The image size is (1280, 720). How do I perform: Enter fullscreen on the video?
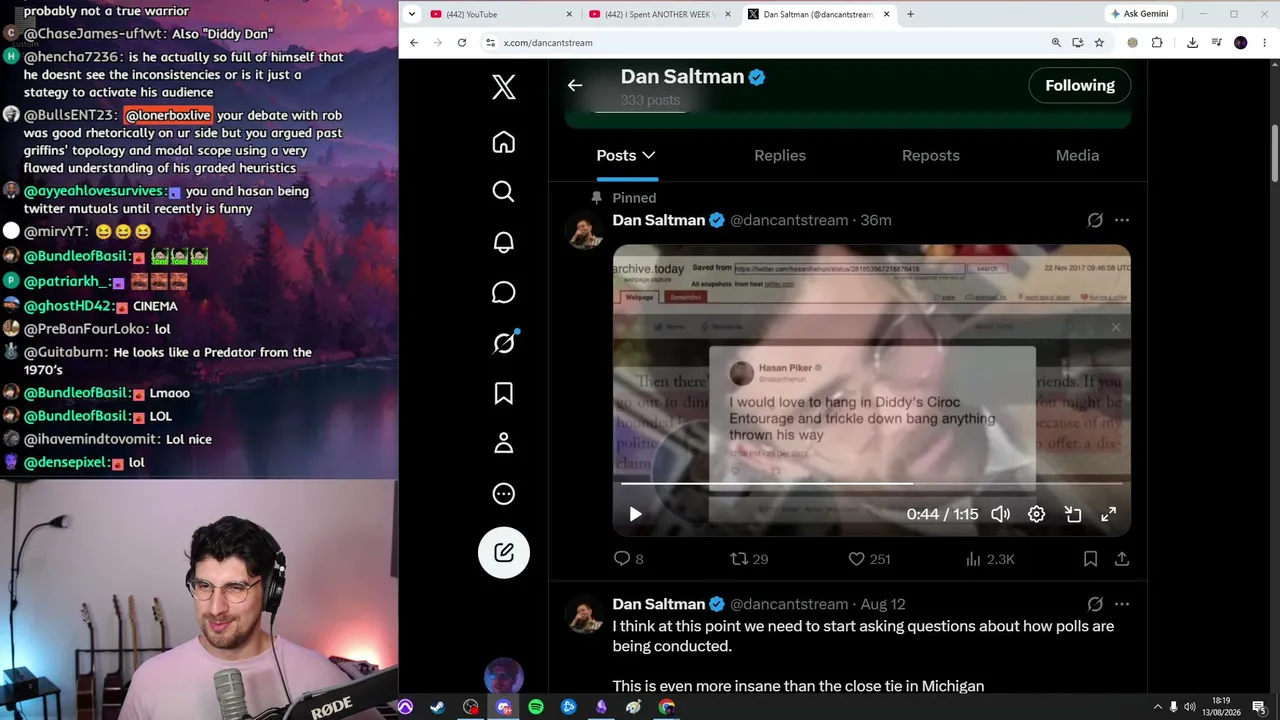tap(1109, 514)
